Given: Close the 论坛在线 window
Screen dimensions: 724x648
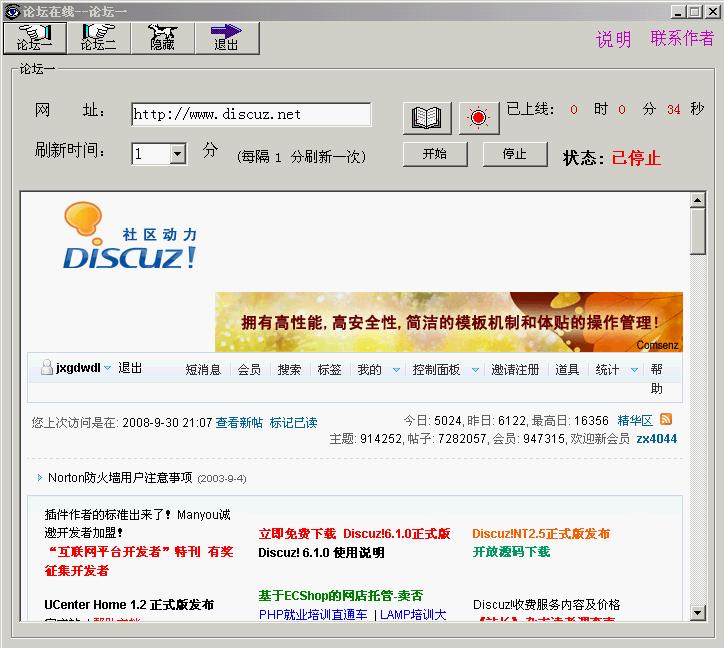Looking at the screenshot, I should [x=712, y=12].
